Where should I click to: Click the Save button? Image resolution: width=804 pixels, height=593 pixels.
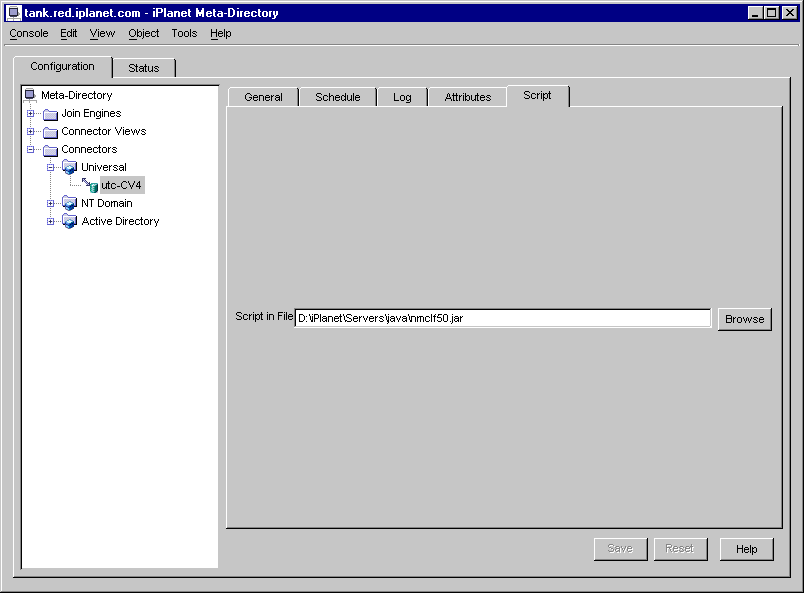[x=620, y=549]
